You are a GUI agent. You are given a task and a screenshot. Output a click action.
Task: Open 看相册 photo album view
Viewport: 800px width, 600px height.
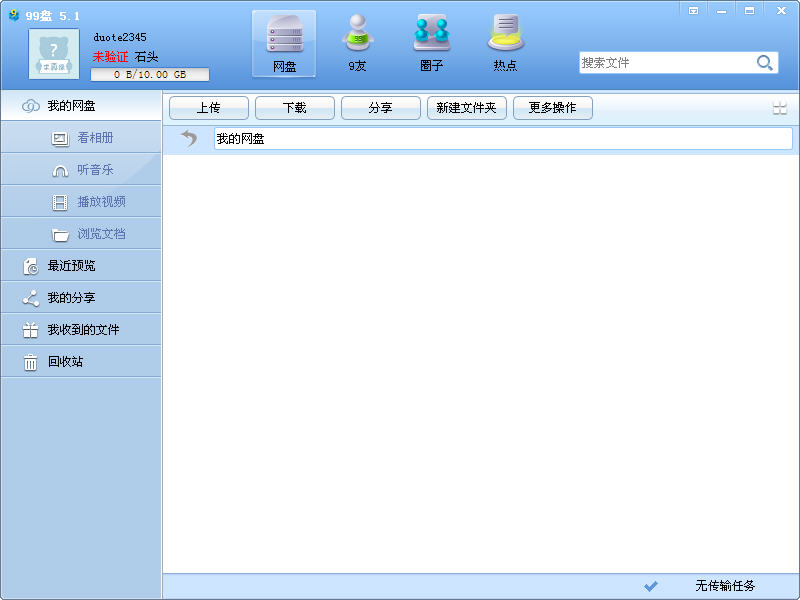click(x=81, y=138)
